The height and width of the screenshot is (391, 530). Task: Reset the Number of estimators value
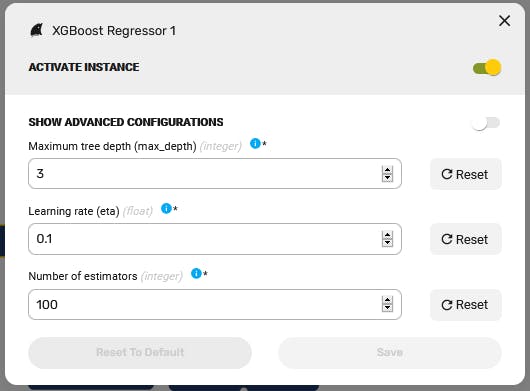click(x=465, y=304)
